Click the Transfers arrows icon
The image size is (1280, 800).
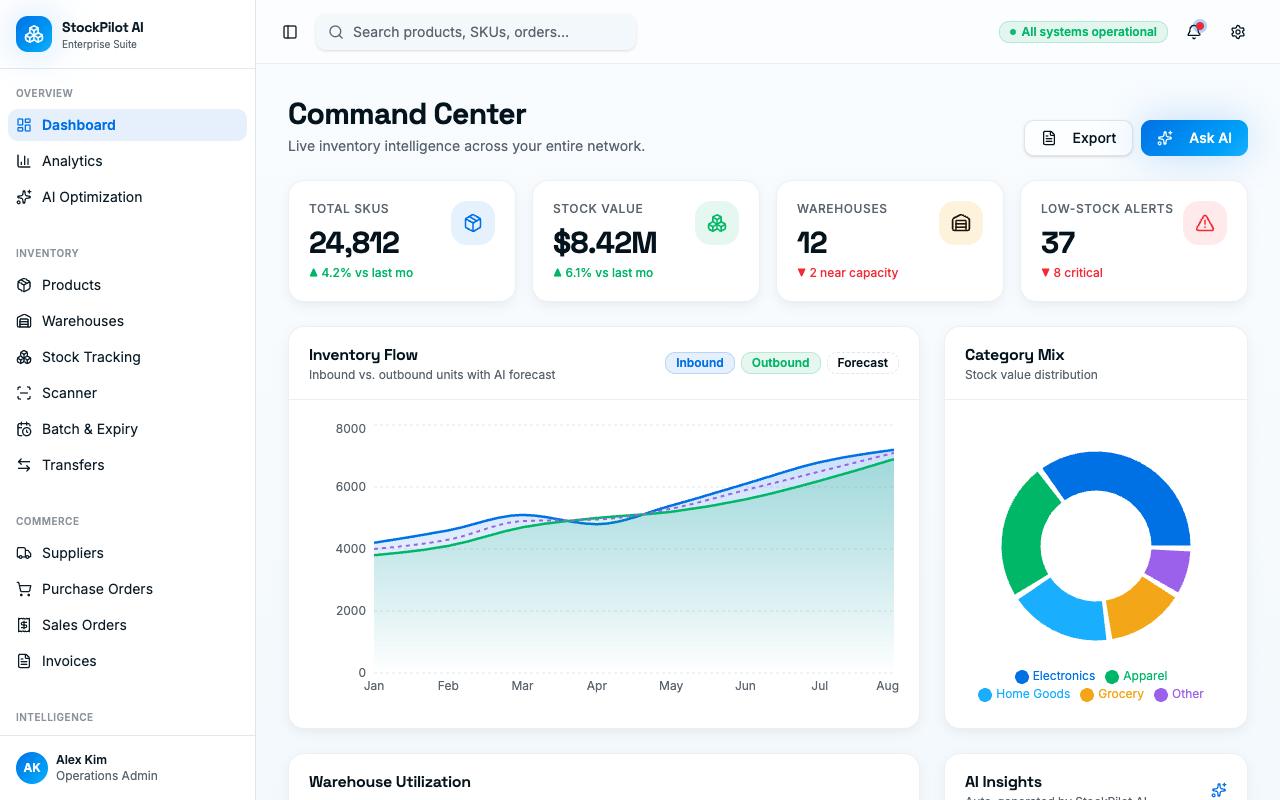(24, 465)
